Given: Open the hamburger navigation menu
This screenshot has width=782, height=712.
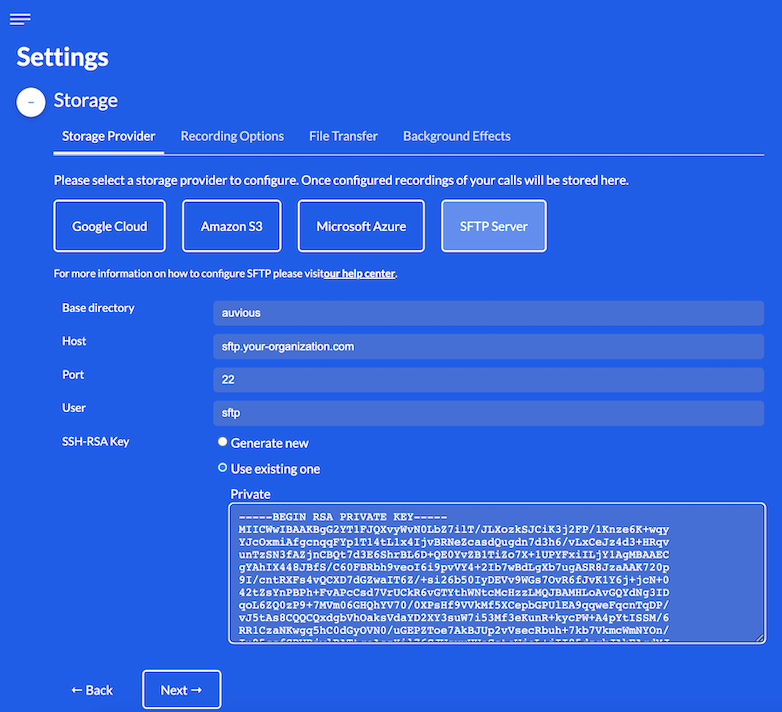Looking at the screenshot, I should [20, 19].
